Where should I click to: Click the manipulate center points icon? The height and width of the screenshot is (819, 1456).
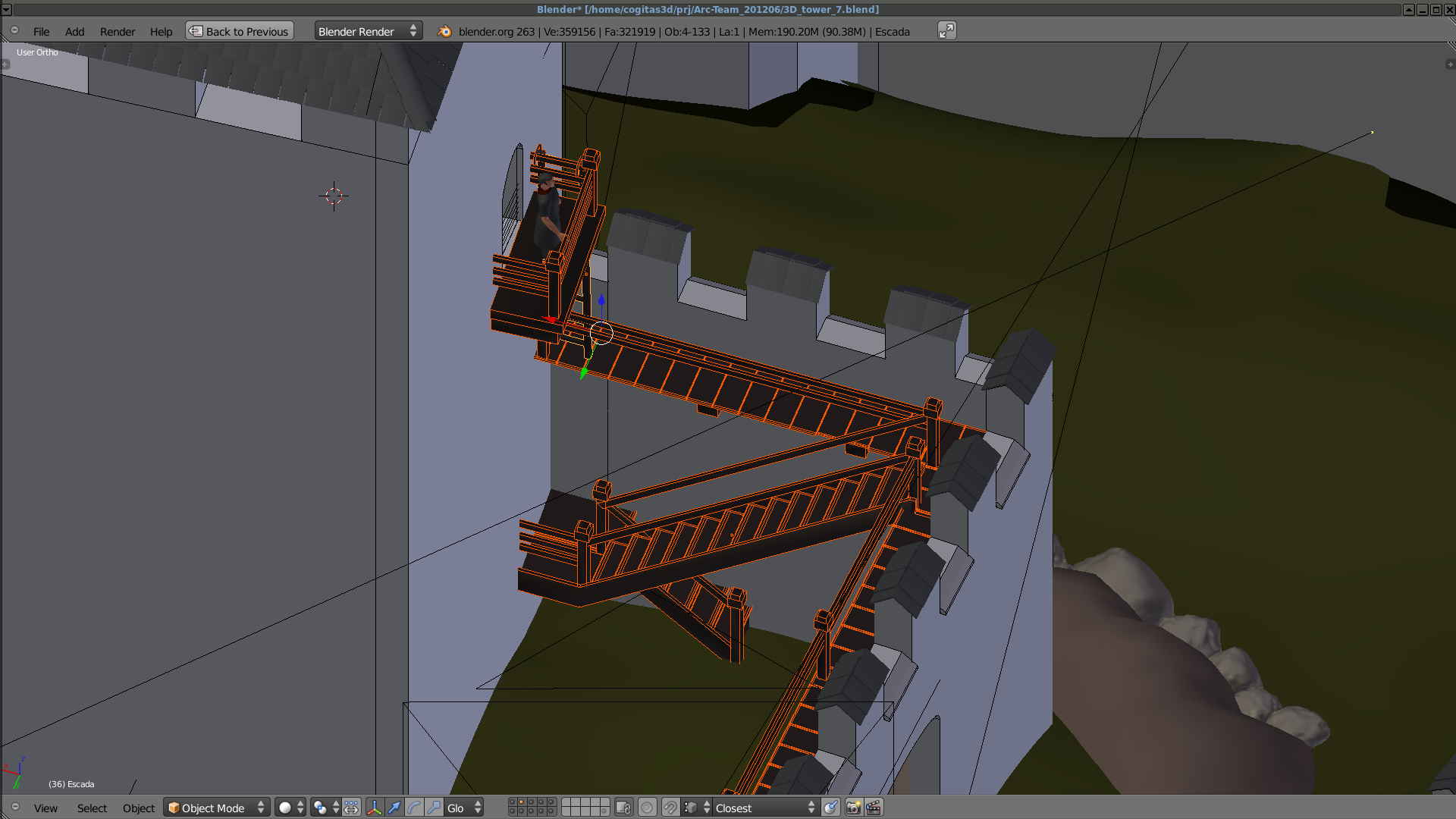tap(351, 808)
